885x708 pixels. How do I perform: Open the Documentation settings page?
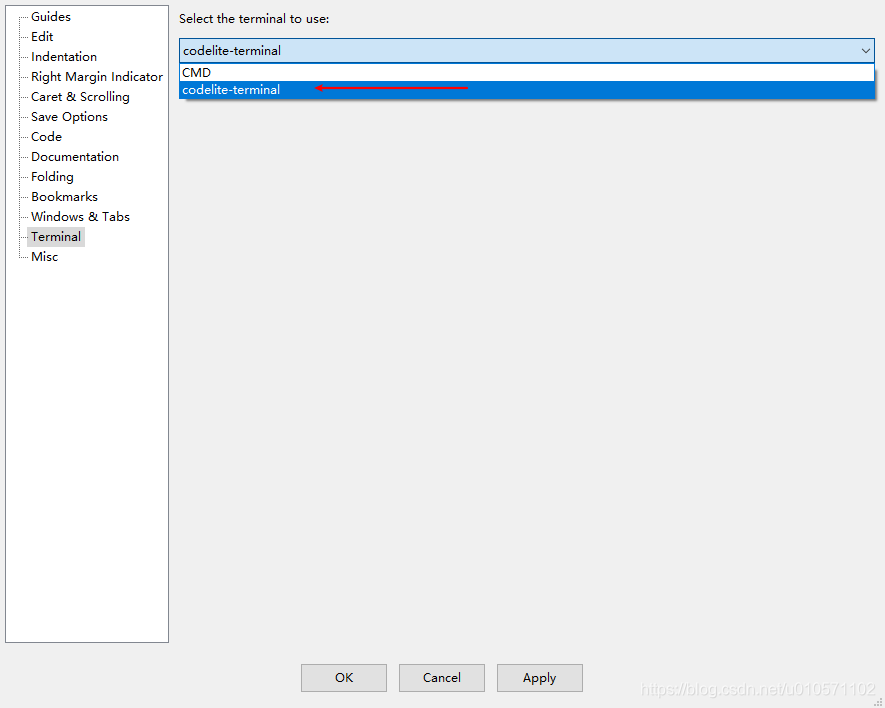(74, 156)
